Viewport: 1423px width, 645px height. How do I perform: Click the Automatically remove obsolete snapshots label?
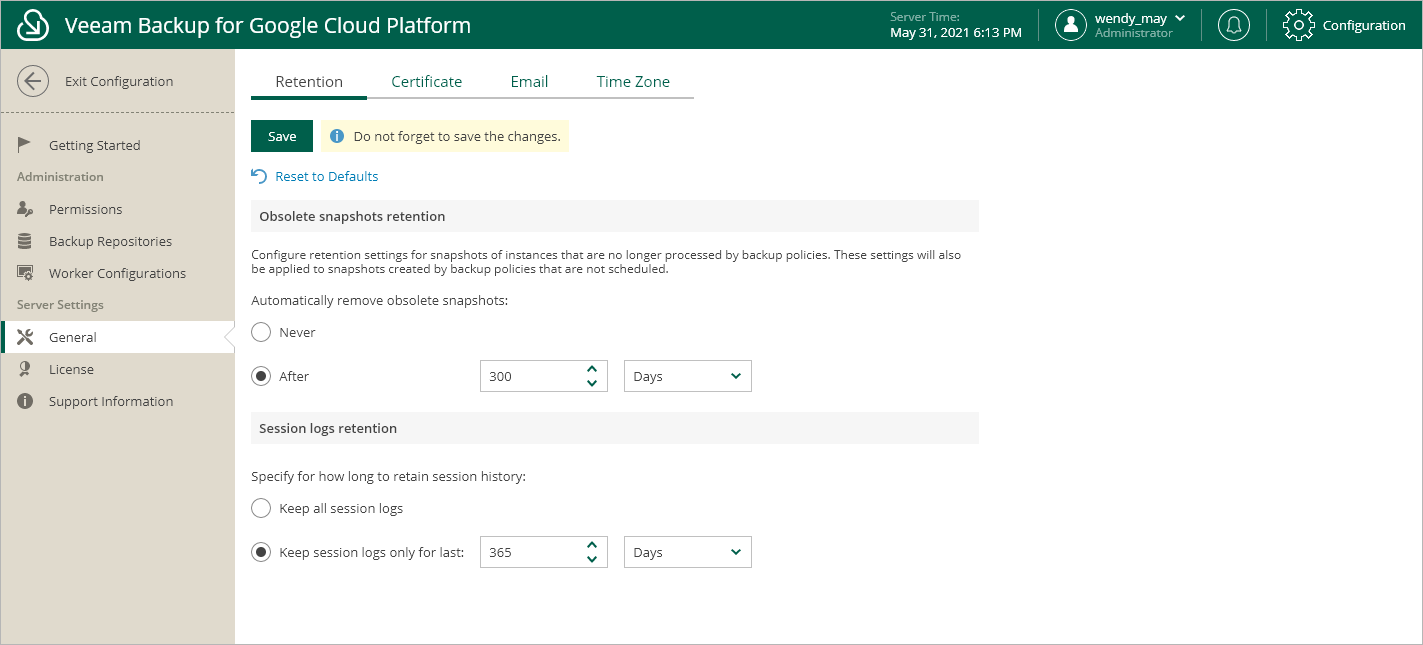tap(380, 300)
